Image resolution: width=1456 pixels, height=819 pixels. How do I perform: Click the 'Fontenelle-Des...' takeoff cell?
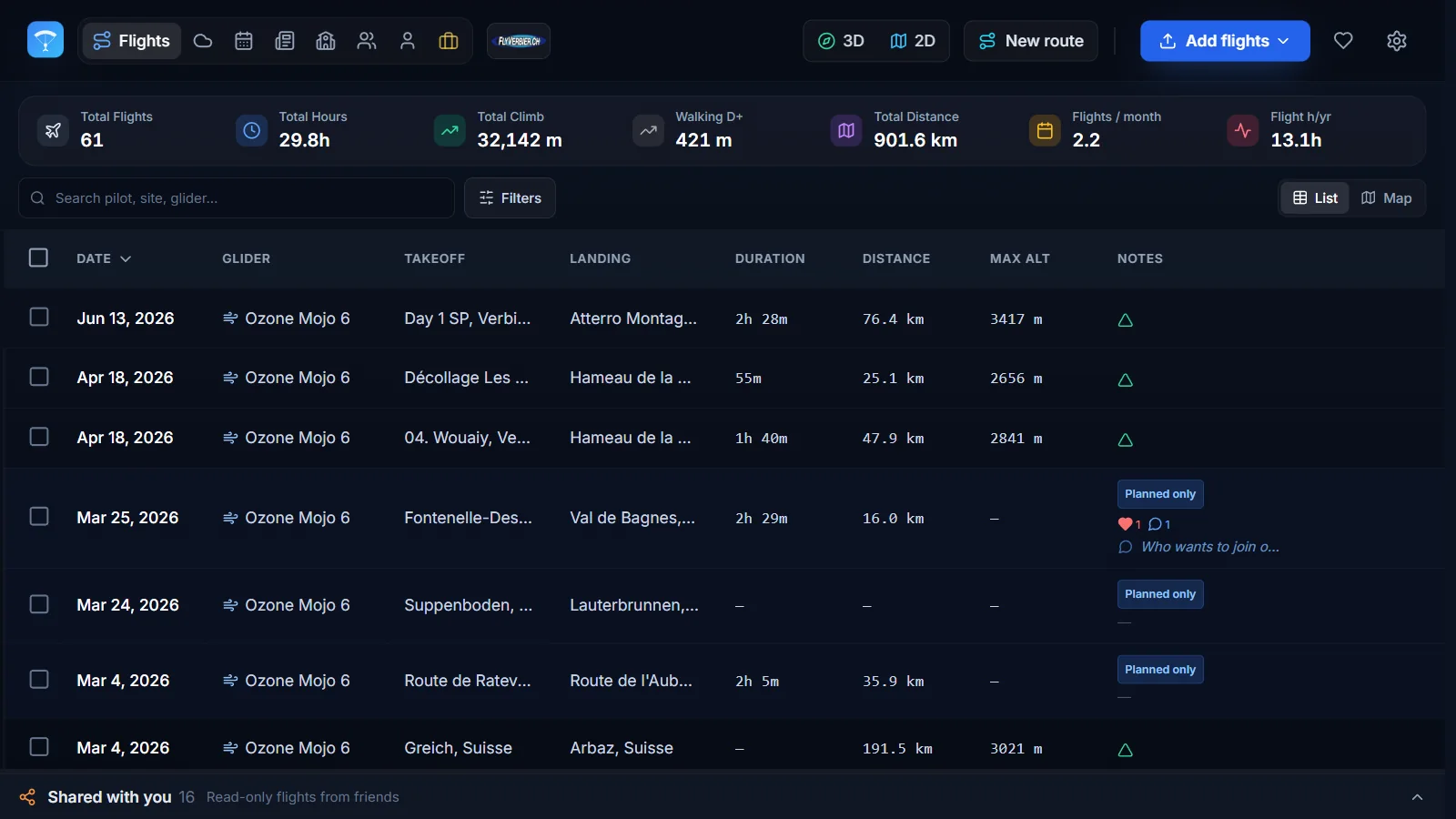coord(468,518)
